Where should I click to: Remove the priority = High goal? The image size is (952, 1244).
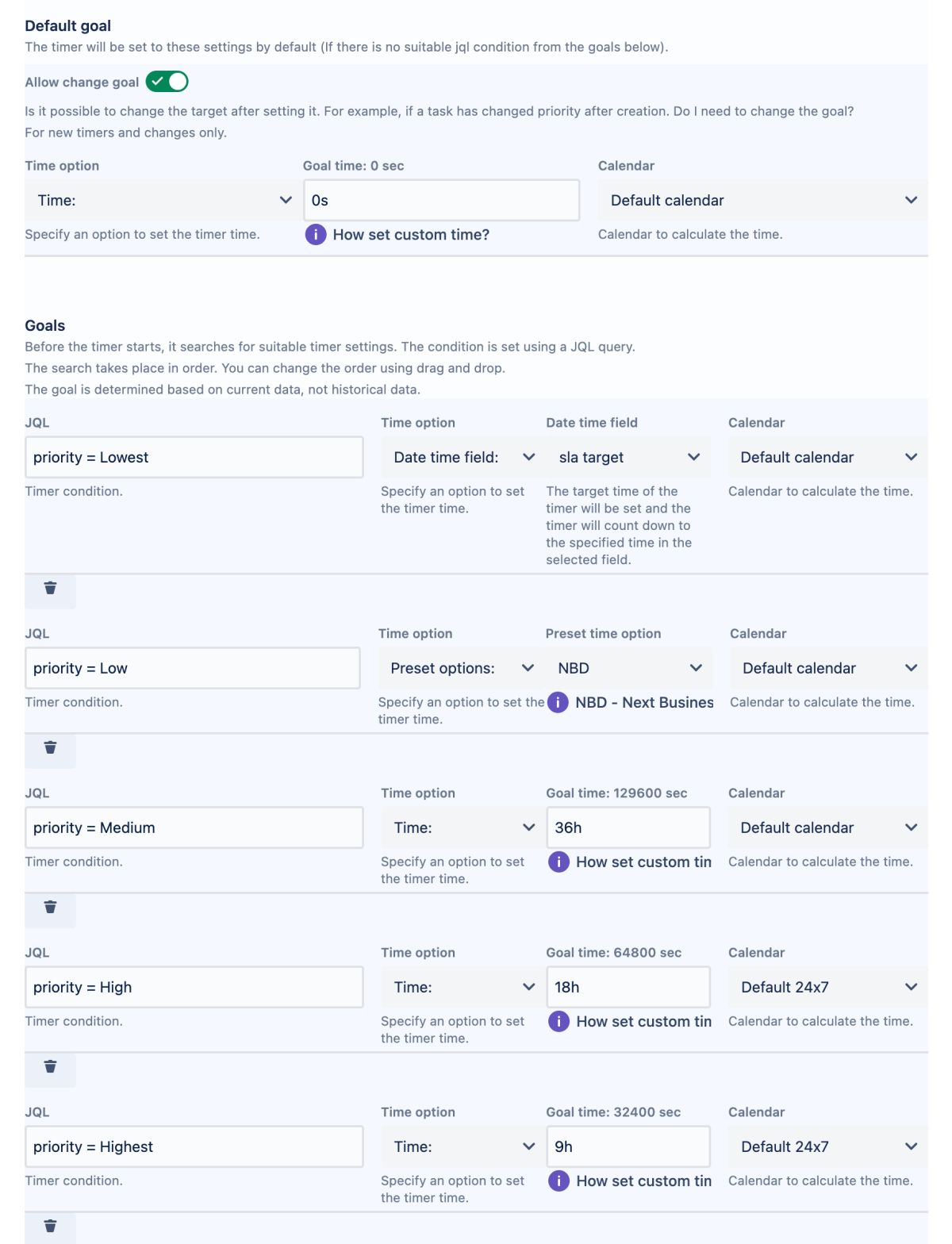pyautogui.click(x=50, y=1067)
